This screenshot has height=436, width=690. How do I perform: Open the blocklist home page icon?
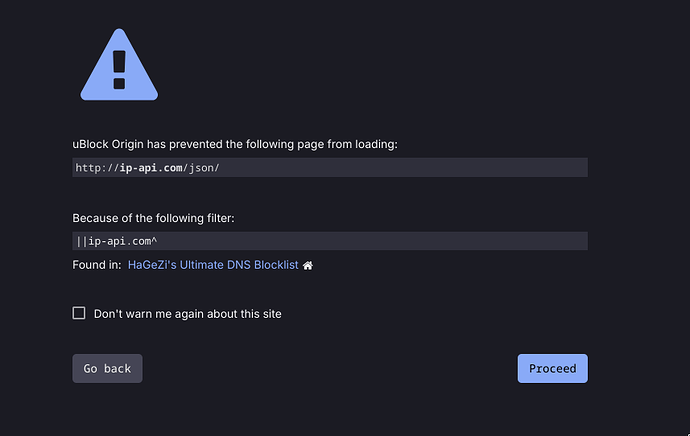click(308, 265)
